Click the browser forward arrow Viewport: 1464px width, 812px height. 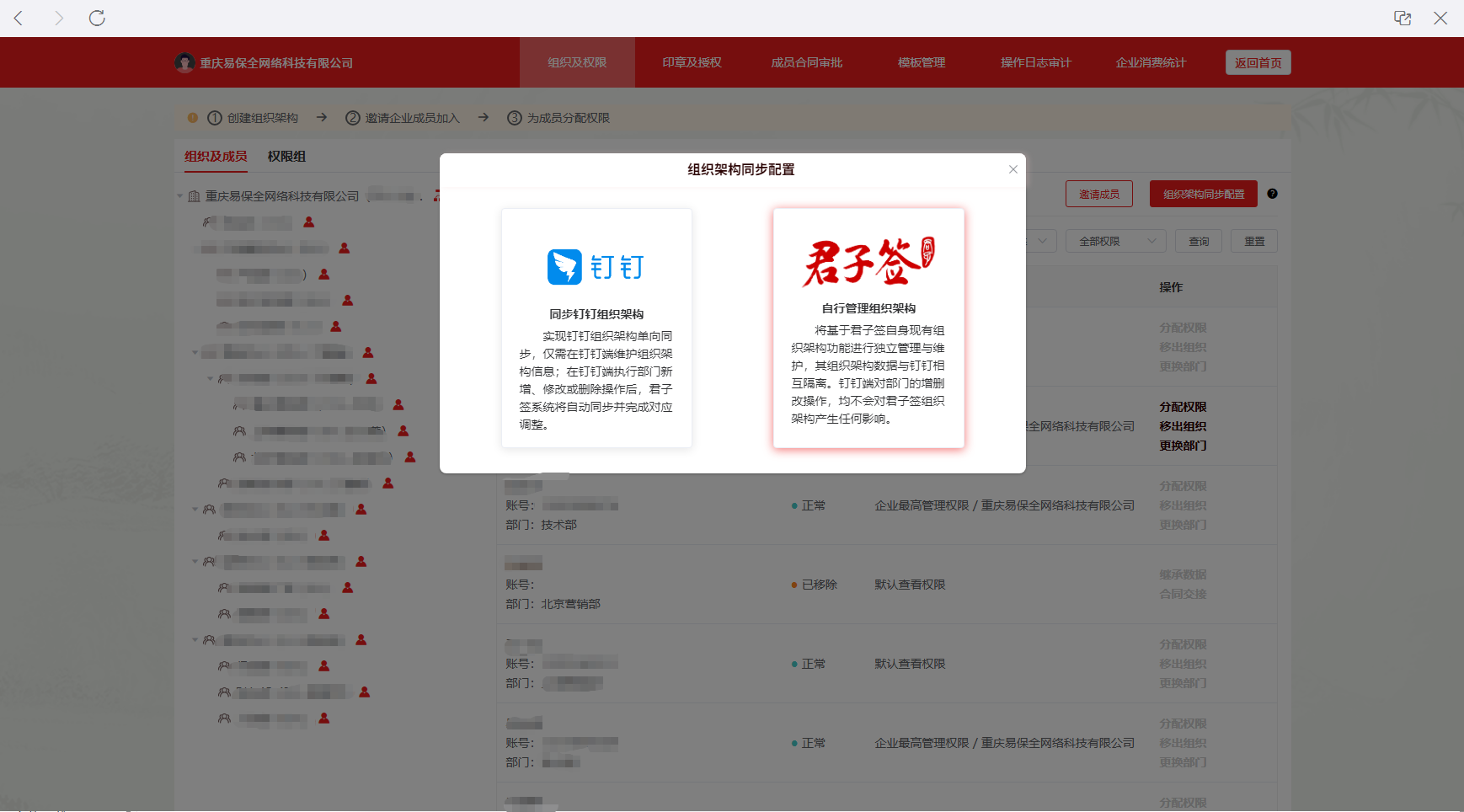pyautogui.click(x=58, y=18)
